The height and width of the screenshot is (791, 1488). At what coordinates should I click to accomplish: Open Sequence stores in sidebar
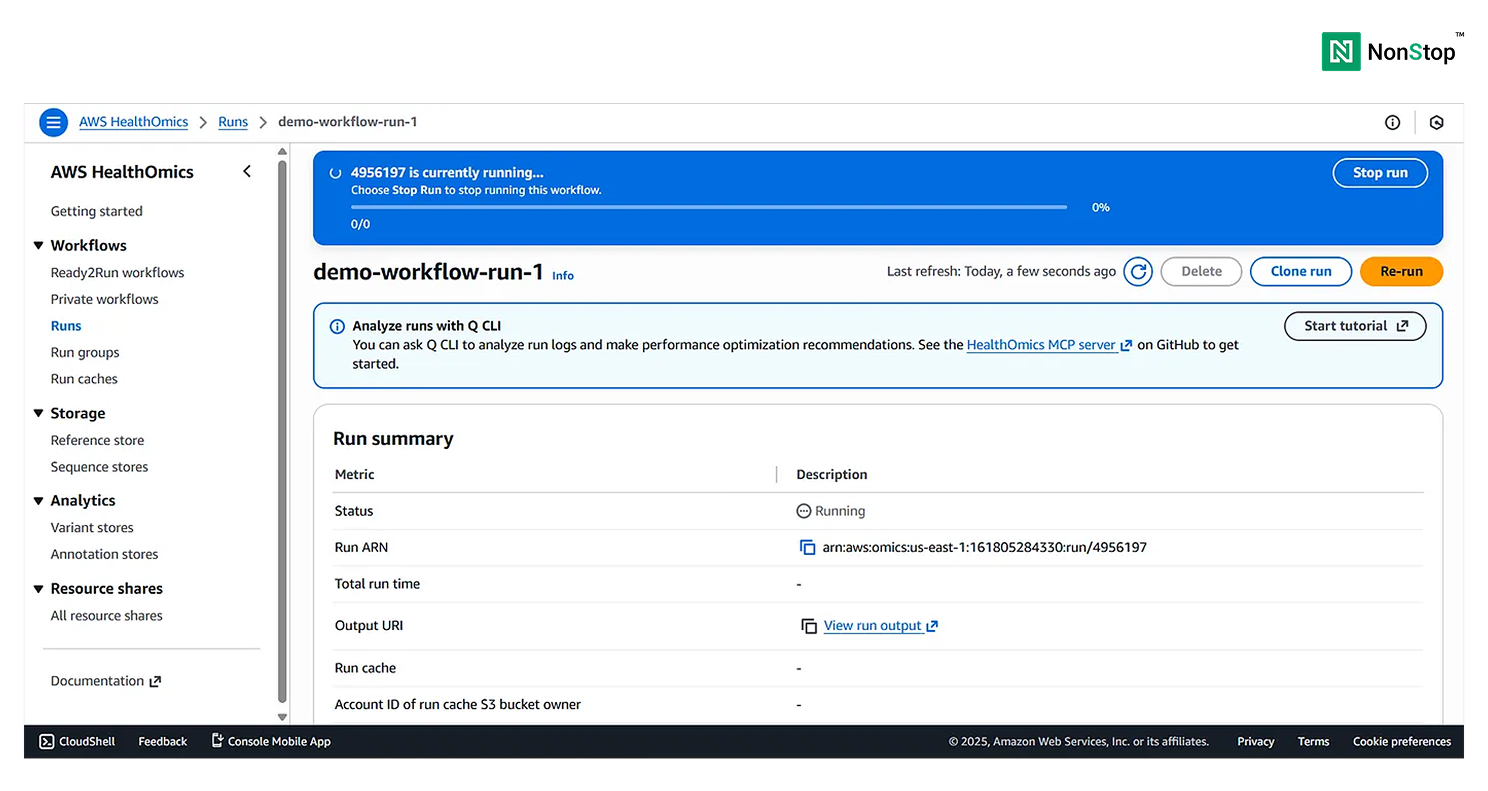tap(100, 467)
